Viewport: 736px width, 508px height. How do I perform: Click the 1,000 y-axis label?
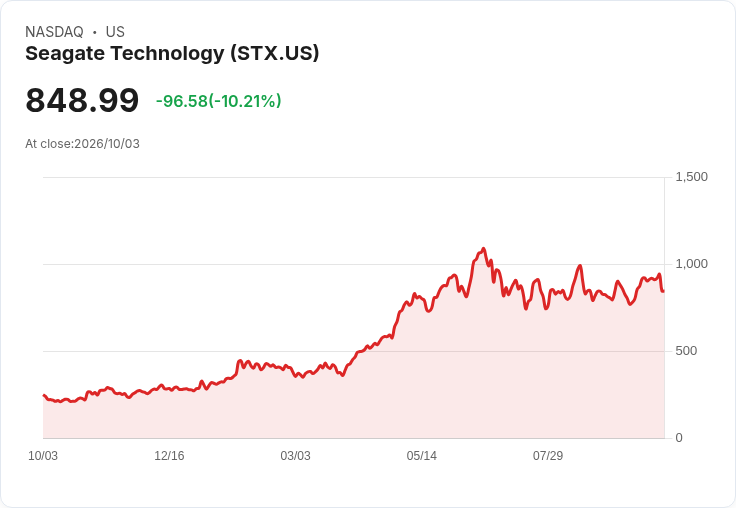691,264
